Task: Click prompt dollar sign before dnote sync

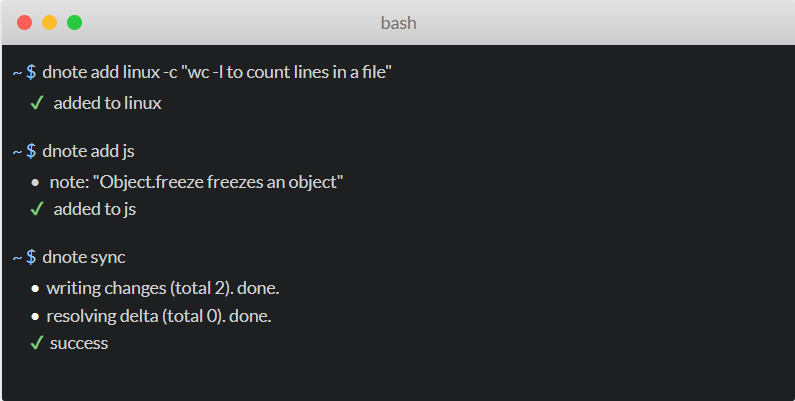Action: [31, 257]
